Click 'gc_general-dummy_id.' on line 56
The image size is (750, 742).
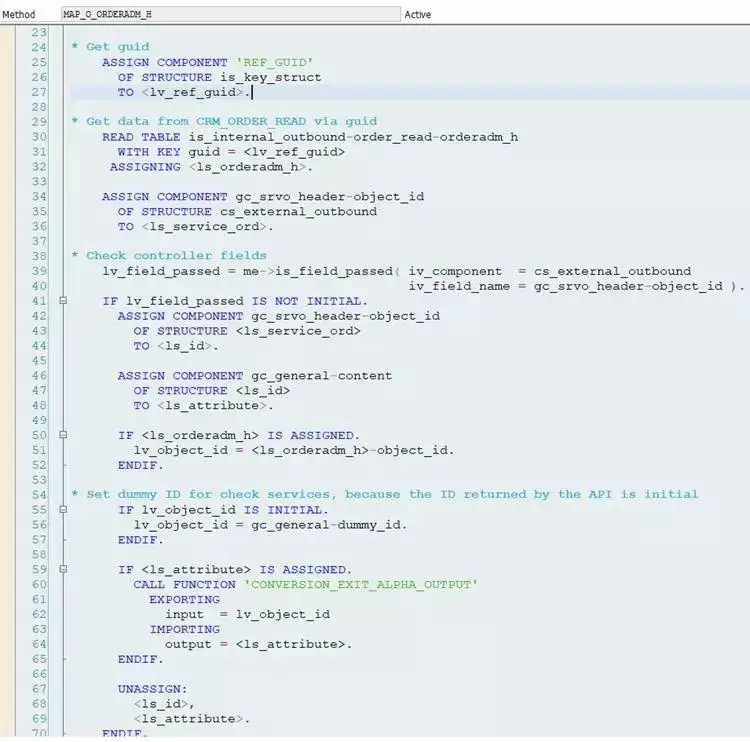coord(329,525)
